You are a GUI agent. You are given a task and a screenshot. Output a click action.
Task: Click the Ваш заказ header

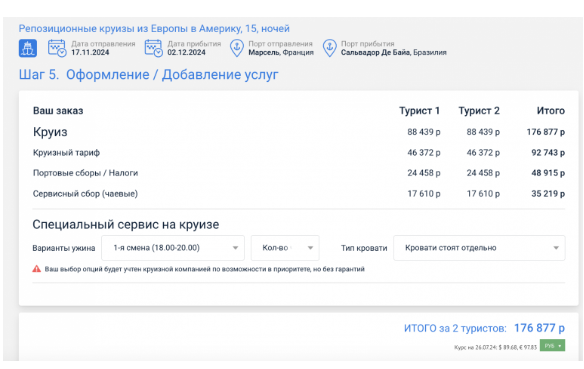click(58, 111)
